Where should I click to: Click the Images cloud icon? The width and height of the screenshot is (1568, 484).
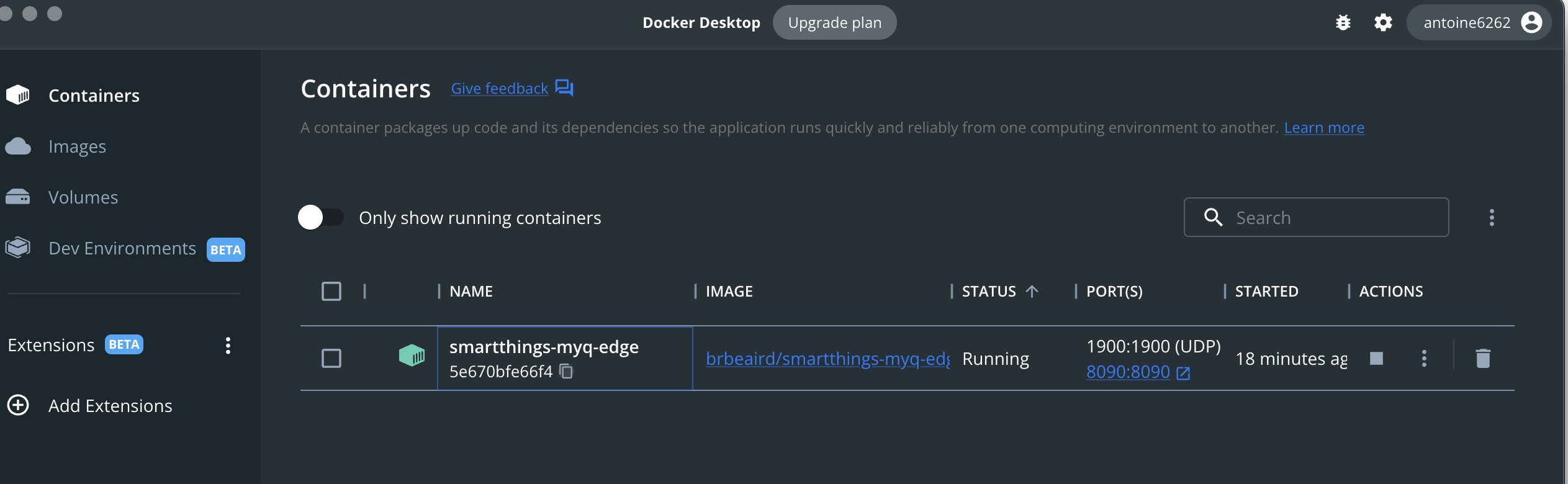18,146
